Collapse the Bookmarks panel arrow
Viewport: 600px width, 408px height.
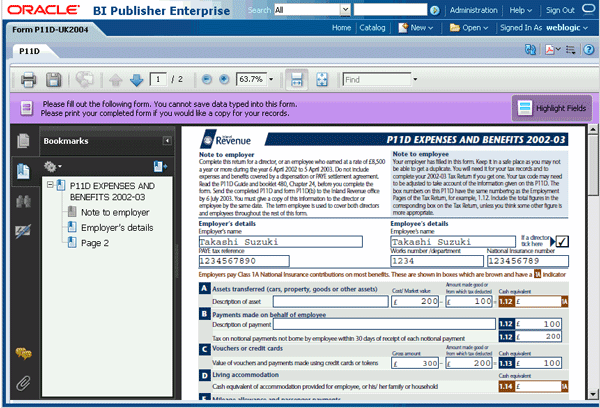167,141
